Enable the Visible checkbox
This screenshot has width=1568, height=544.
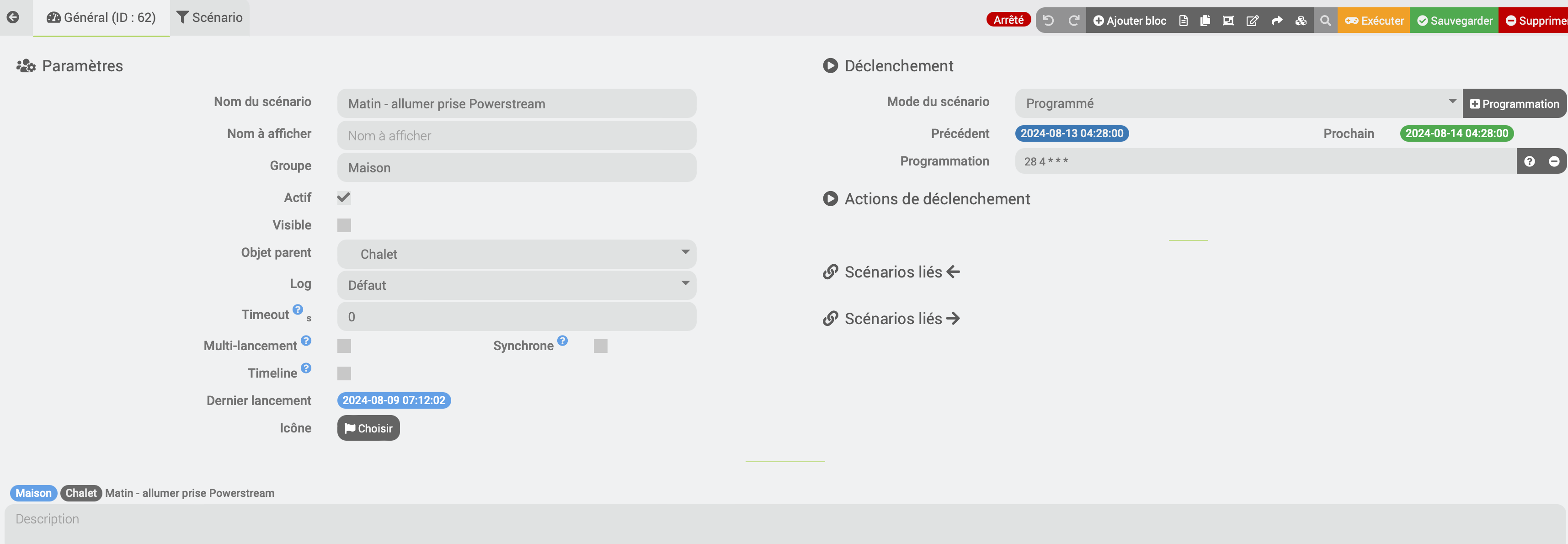[344, 225]
